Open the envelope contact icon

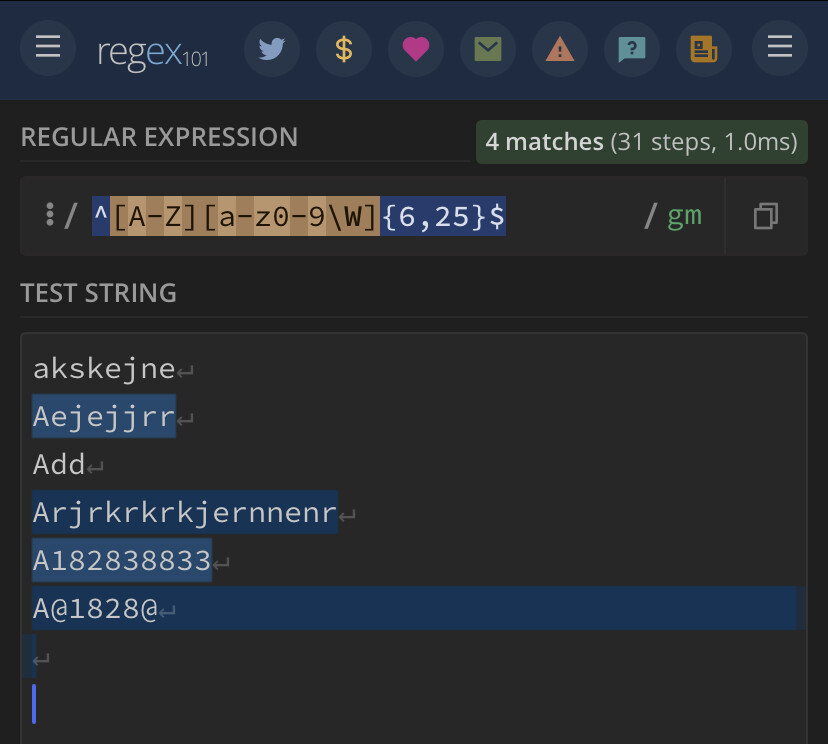coord(488,48)
